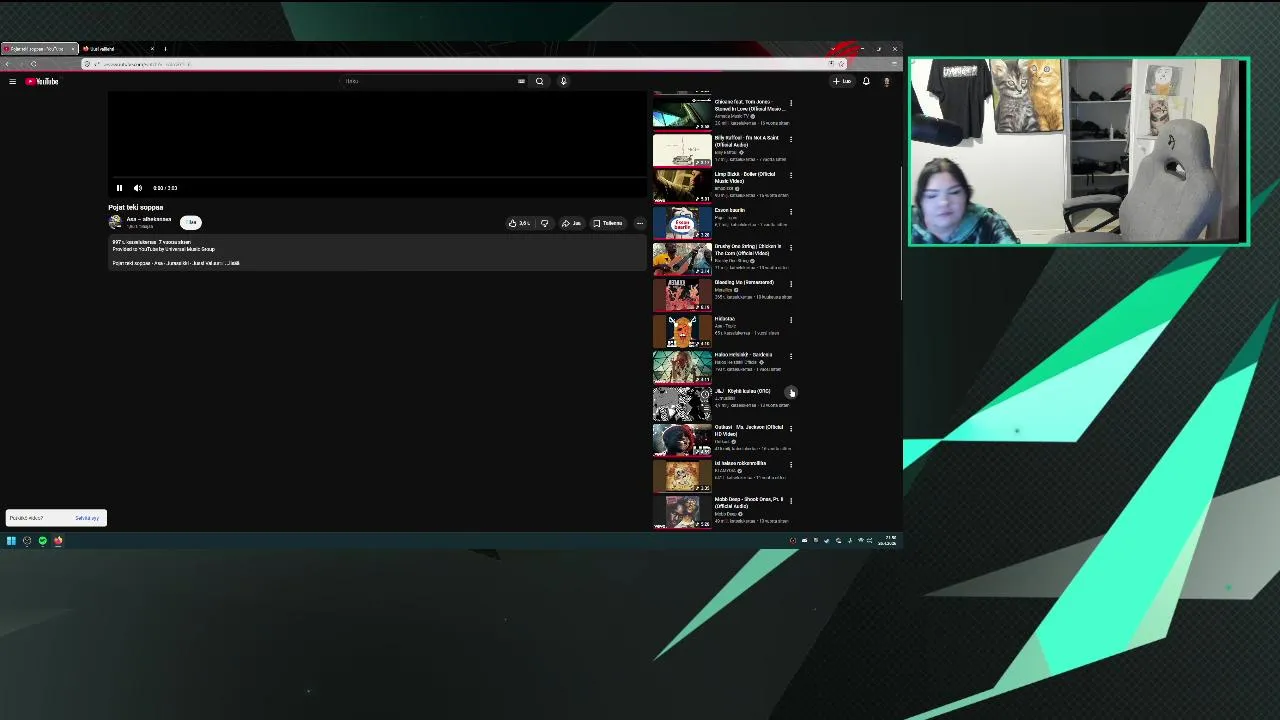Image resolution: width=1280 pixels, height=720 pixels.
Task: Open the taskbar clock and date
Action: point(887,541)
